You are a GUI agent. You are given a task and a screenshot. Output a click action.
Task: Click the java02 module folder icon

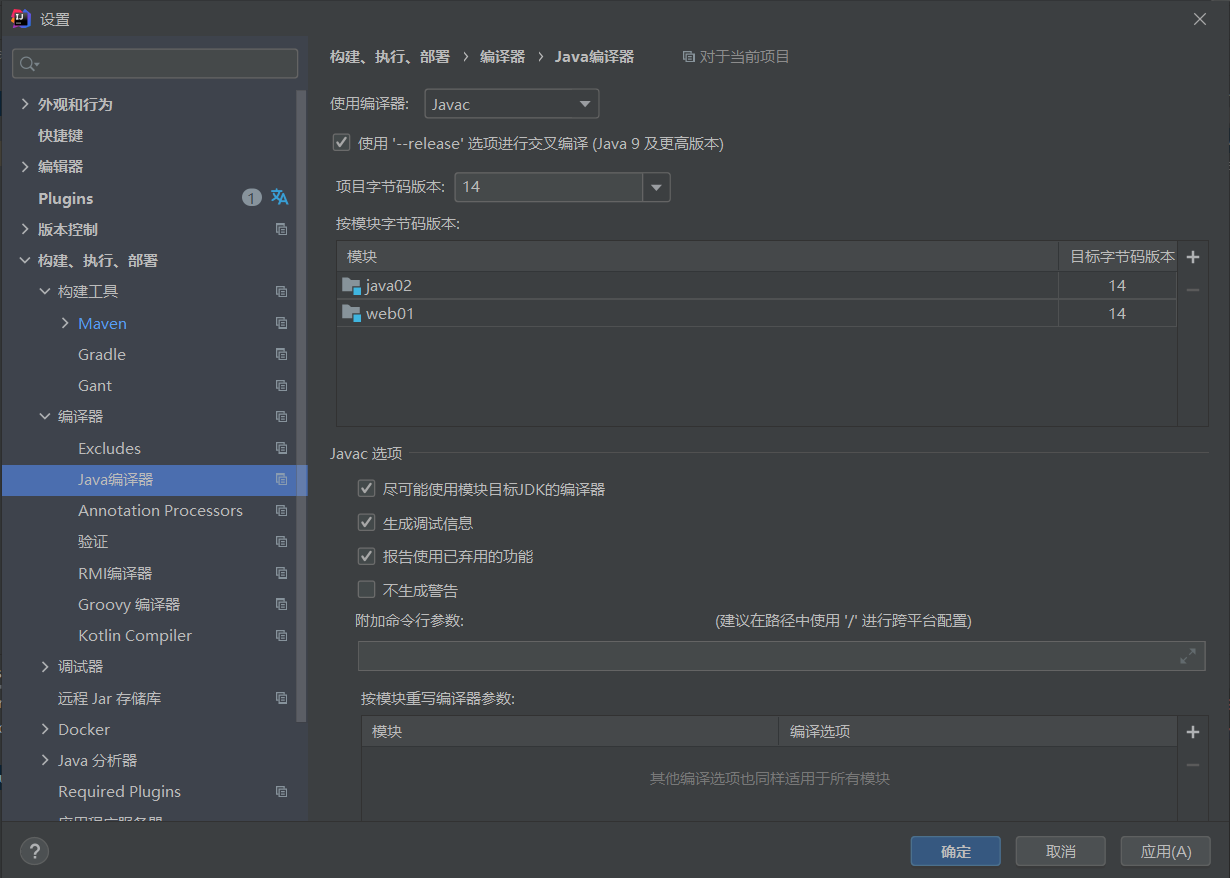coord(351,286)
